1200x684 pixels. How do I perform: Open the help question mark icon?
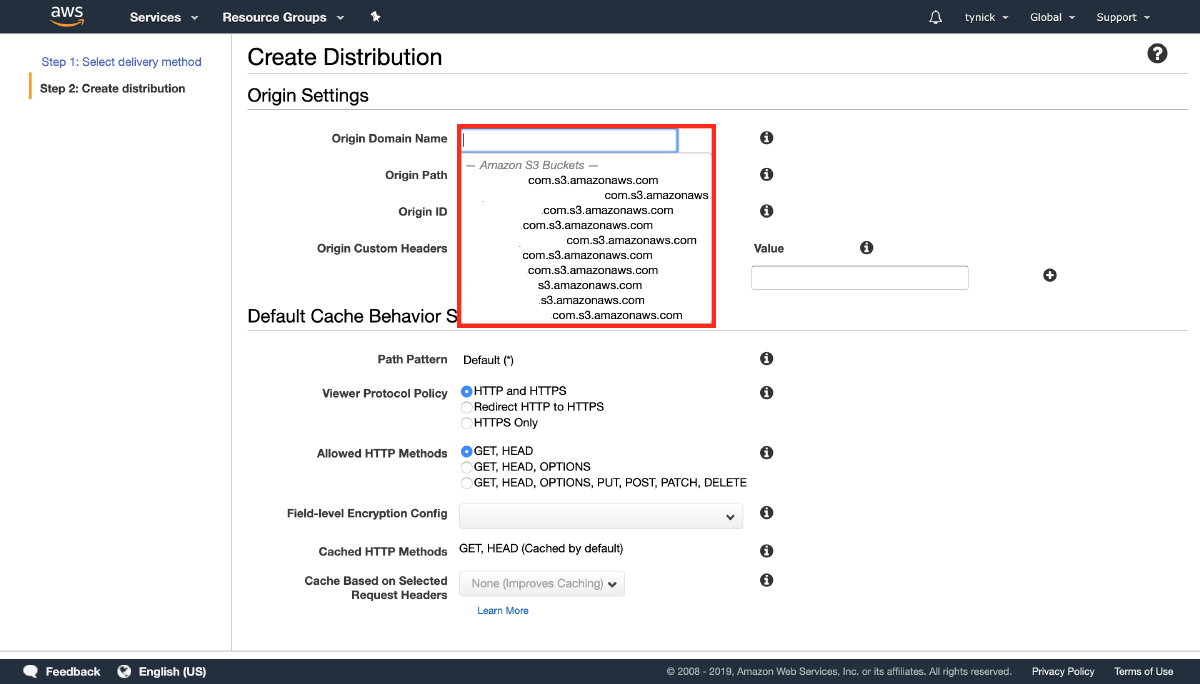coord(1157,54)
